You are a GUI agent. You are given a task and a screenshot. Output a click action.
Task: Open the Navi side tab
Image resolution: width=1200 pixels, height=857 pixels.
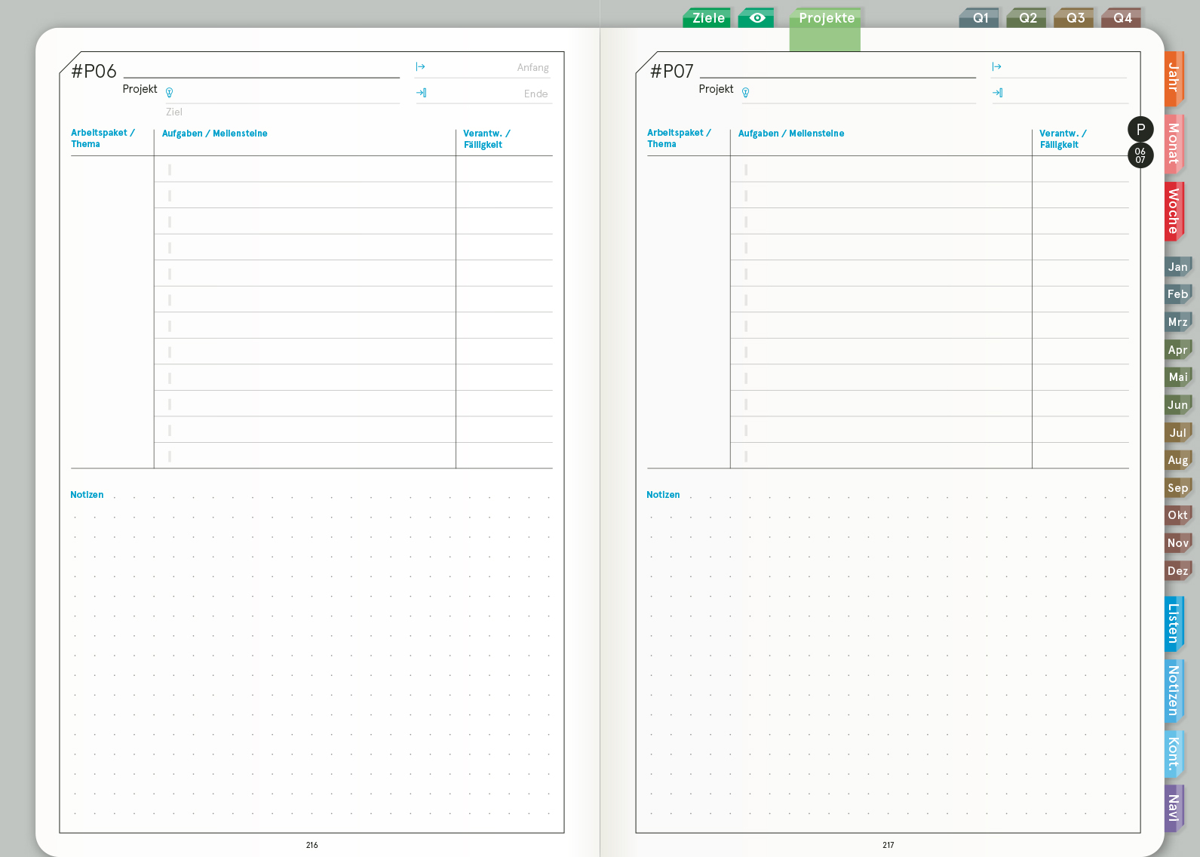(1174, 808)
